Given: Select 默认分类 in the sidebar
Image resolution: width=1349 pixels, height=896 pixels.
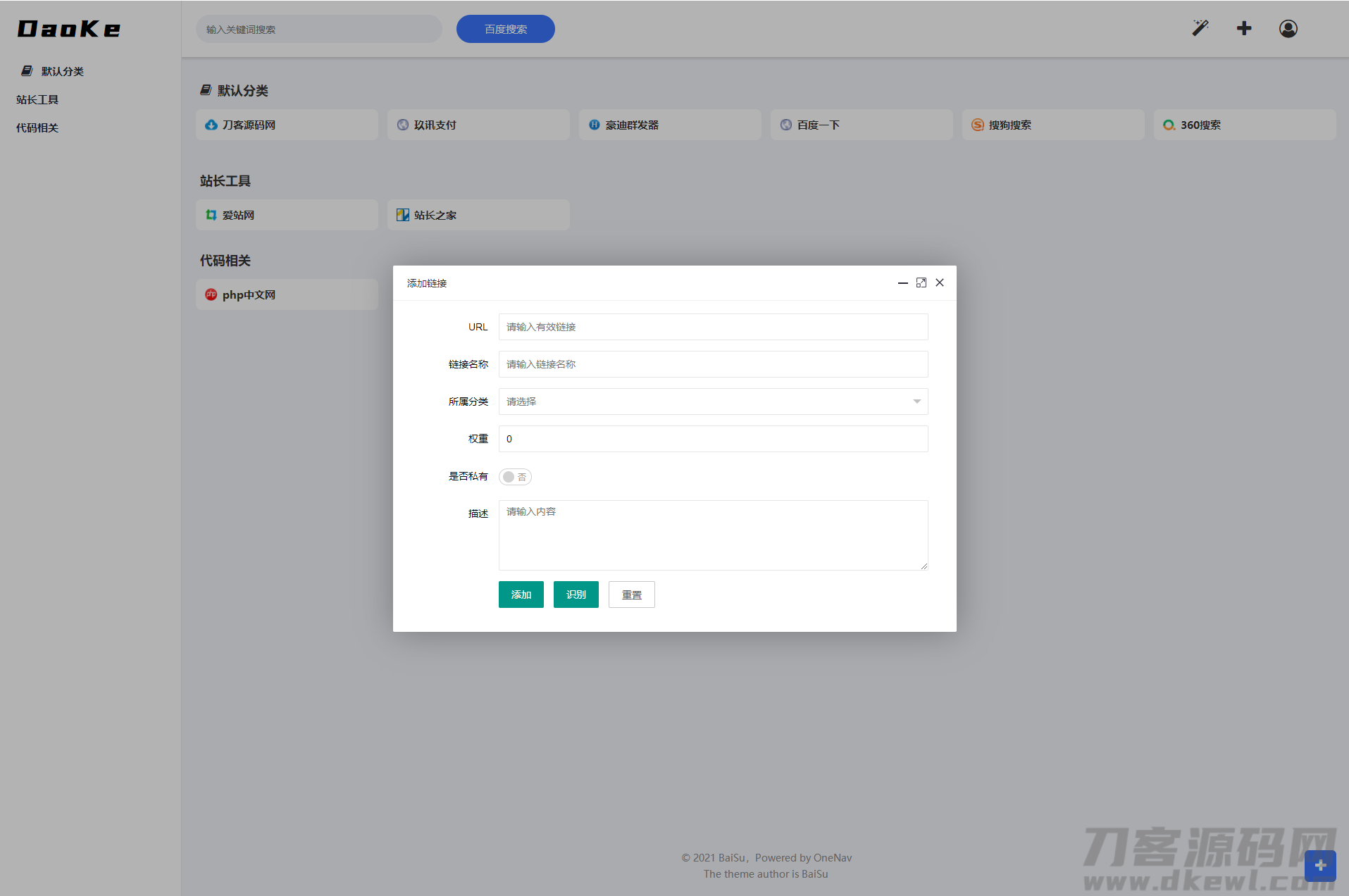Looking at the screenshot, I should point(62,71).
